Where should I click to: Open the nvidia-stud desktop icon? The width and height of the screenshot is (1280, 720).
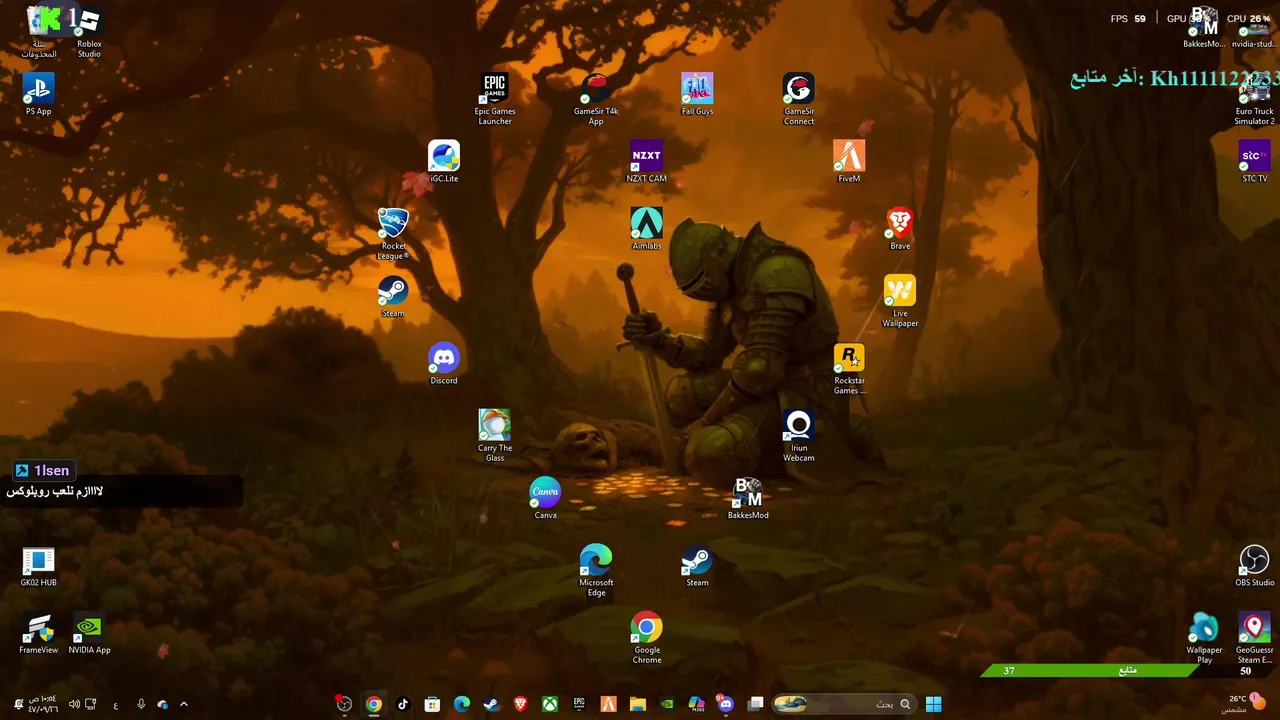[1254, 31]
